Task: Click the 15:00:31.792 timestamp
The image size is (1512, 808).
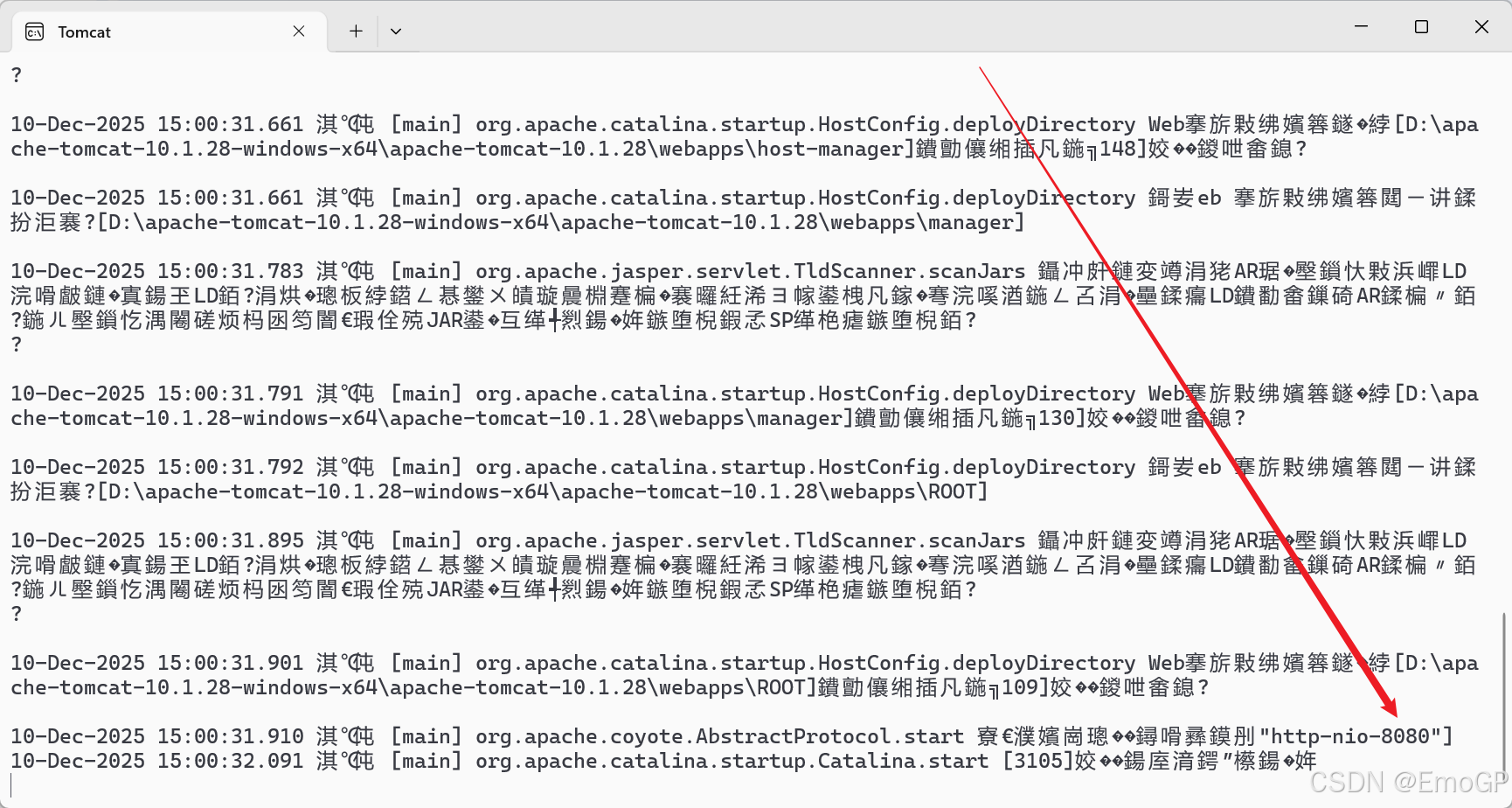Action: tap(230, 467)
